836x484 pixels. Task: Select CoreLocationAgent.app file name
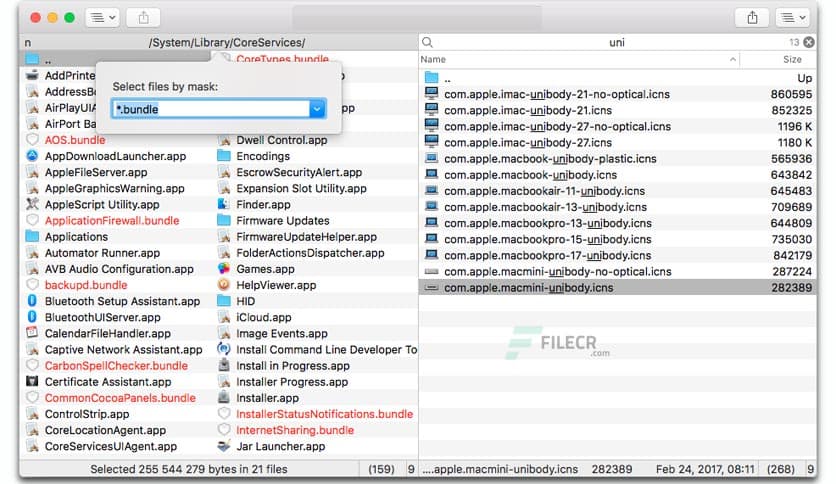(105, 430)
